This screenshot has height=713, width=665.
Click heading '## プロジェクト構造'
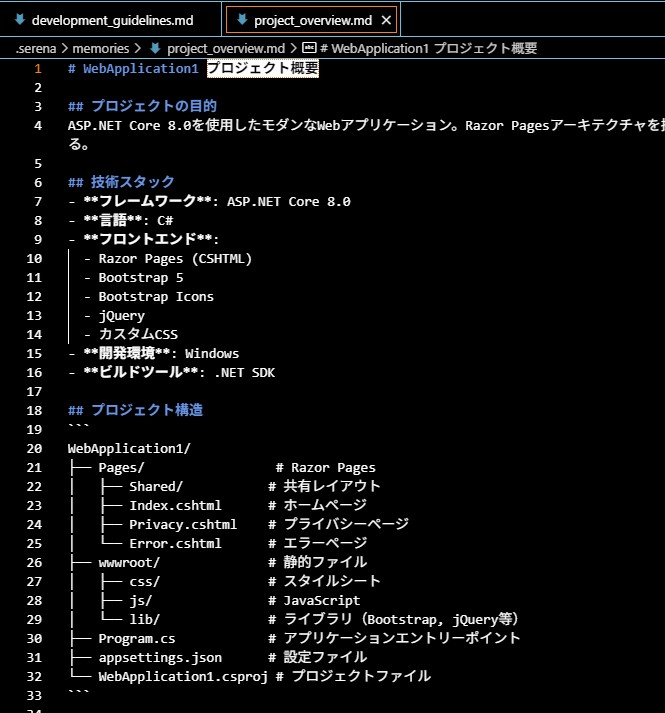coord(135,410)
